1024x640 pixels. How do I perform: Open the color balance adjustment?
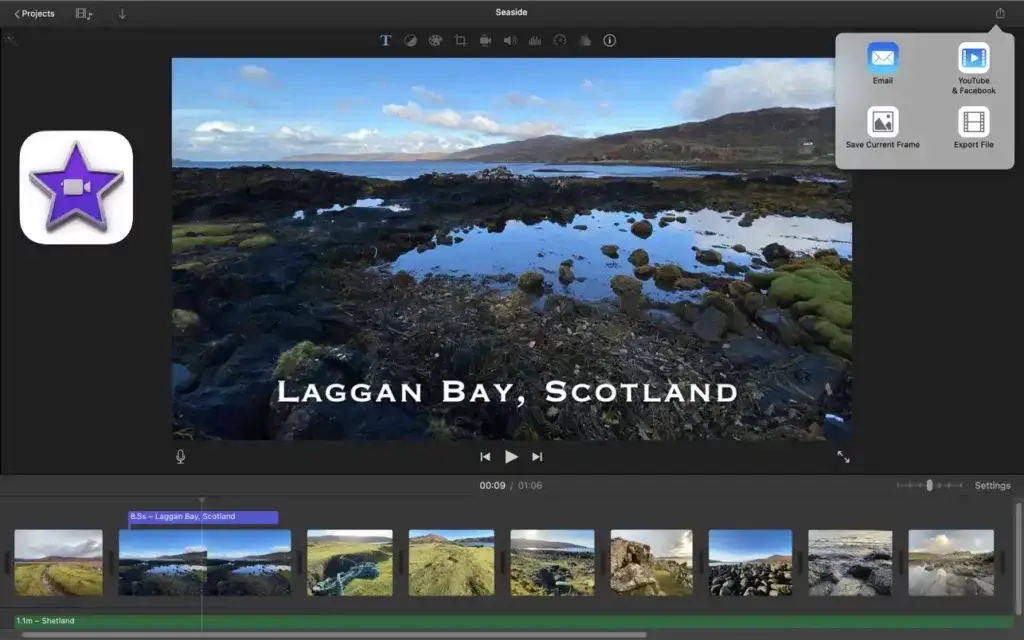pos(410,41)
